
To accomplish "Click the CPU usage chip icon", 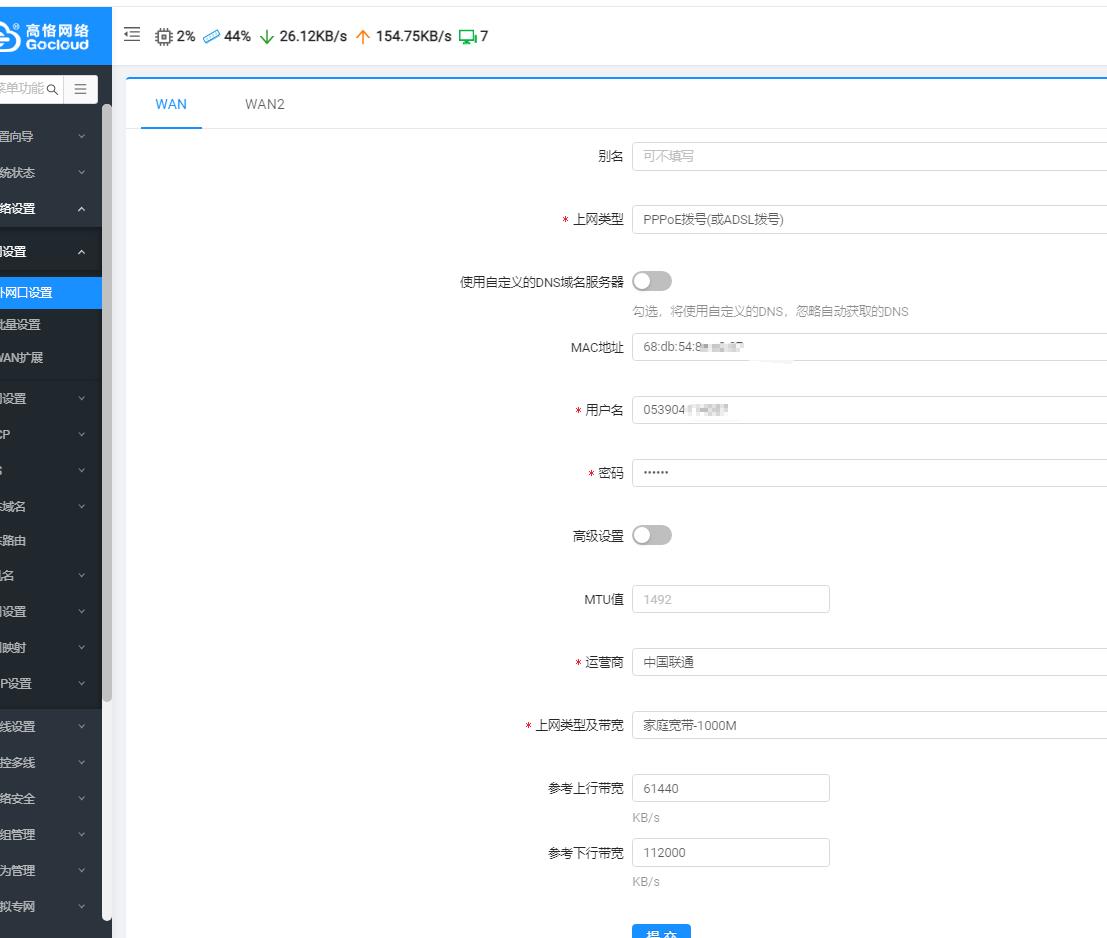I will (164, 36).
